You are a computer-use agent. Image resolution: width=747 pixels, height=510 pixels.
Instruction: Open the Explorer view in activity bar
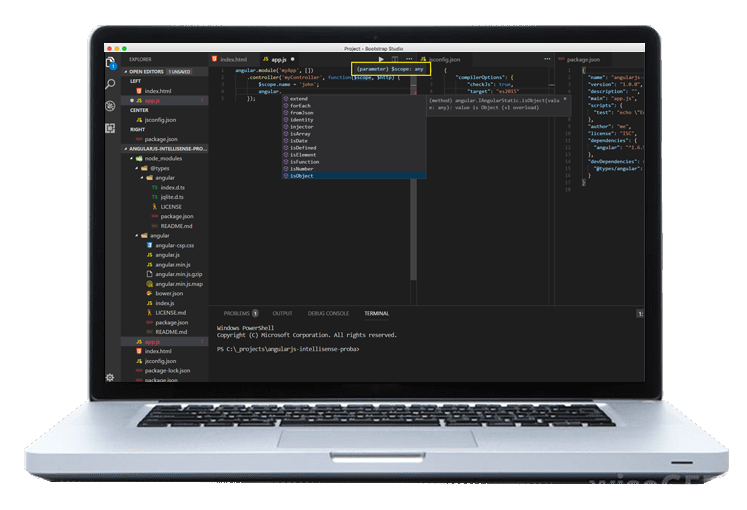point(110,63)
